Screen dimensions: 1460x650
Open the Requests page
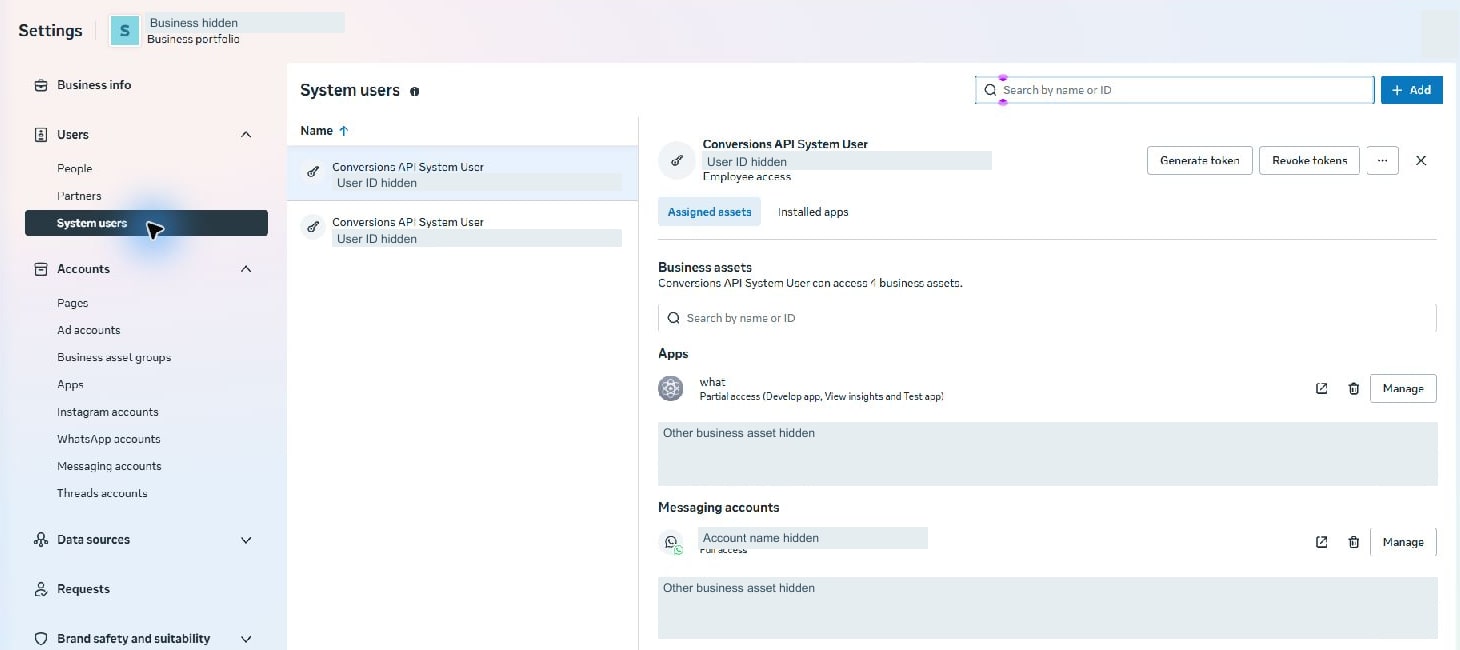[83, 589]
